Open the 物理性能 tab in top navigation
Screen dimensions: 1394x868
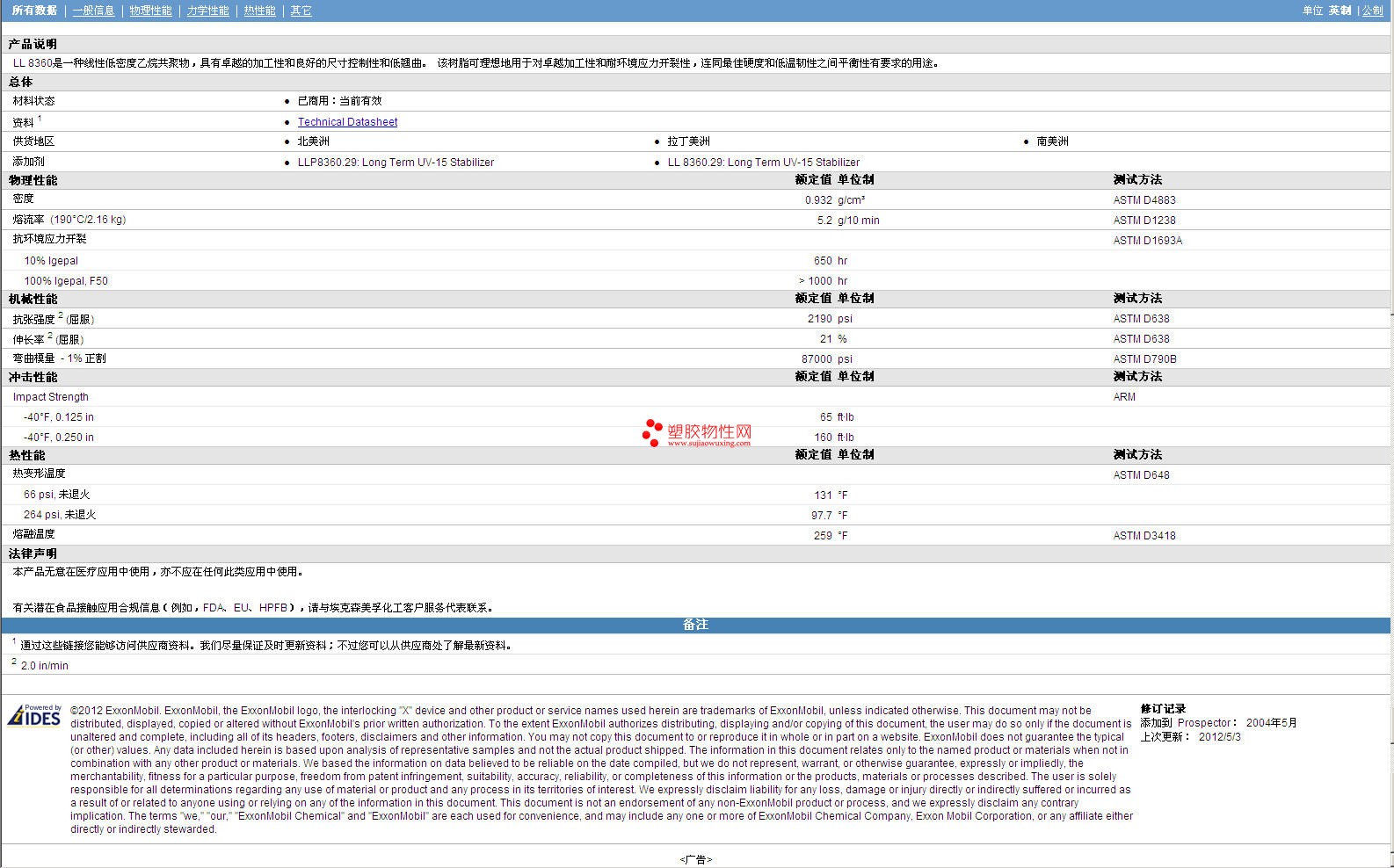[x=150, y=11]
